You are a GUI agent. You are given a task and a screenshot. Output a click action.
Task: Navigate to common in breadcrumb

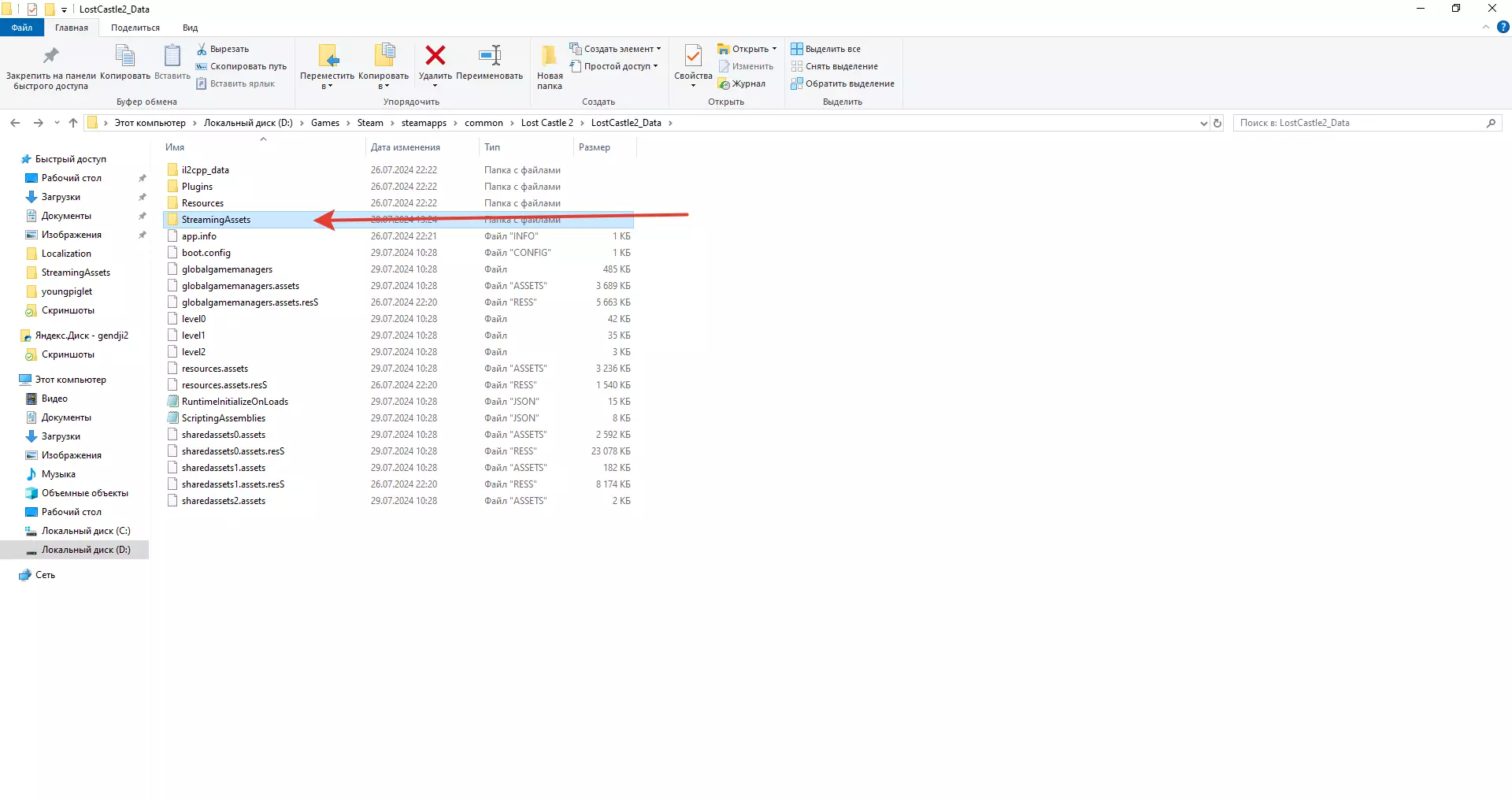[484, 123]
